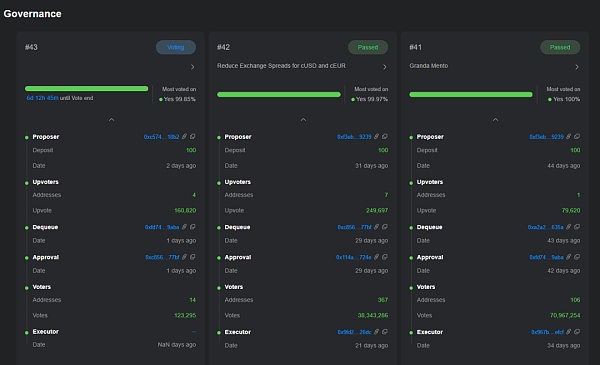Collapse details of proposal #41
Screen dimensions: 600x365
click(x=496, y=120)
